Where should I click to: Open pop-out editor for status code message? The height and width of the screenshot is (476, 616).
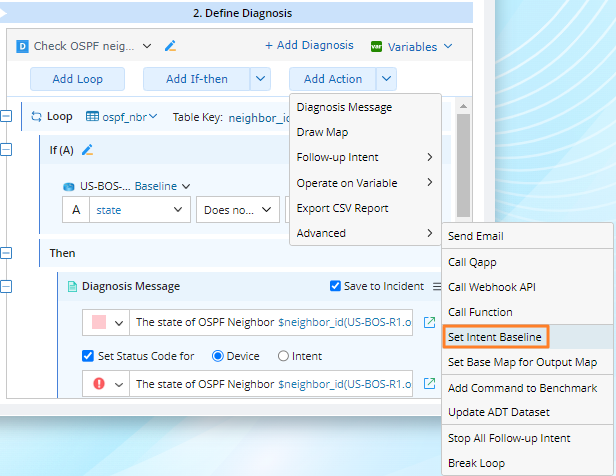coord(429,383)
